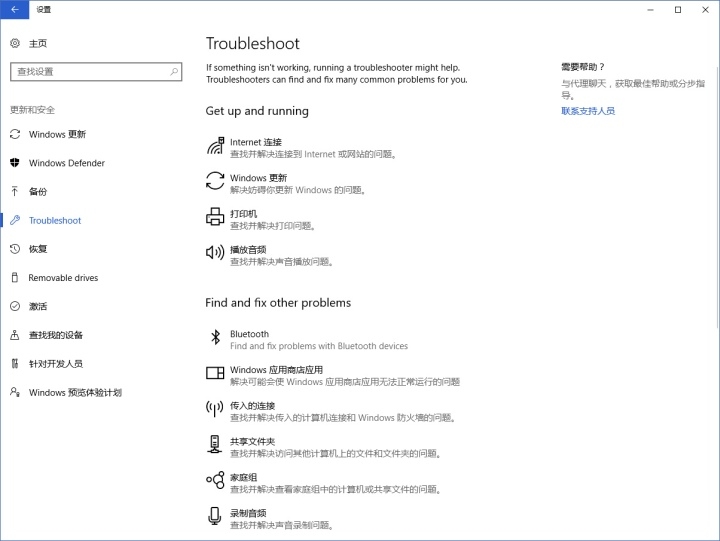
Task: Click the 打印机 printer icon
Action: click(215, 216)
